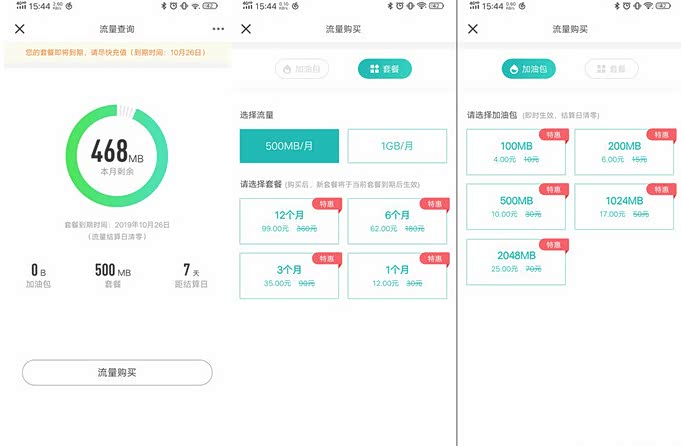Close the 流量查询 page with X icon

20,29
